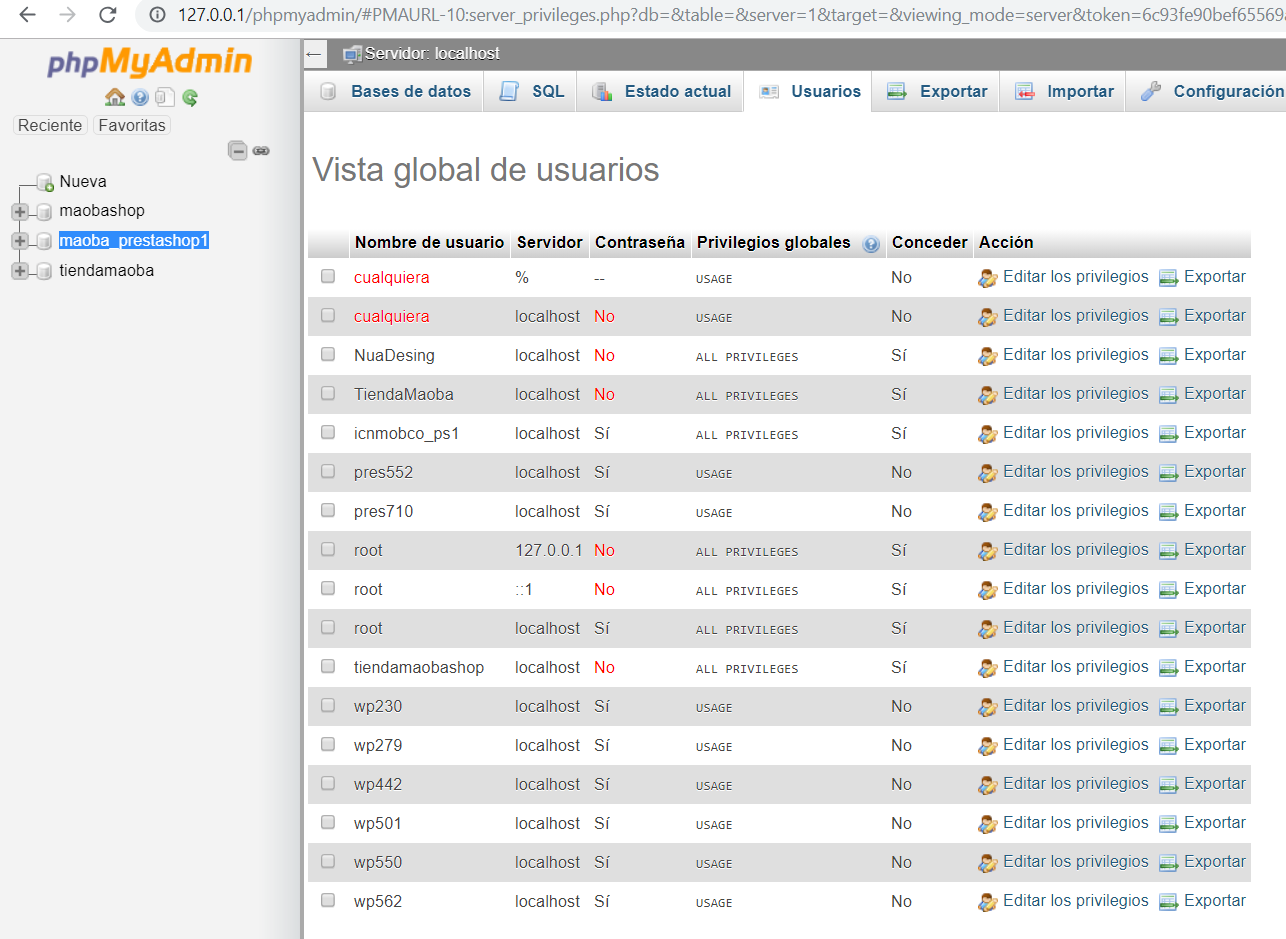Click the Servidor: localhost breadcrumb link
The image size is (1286, 939).
point(432,53)
